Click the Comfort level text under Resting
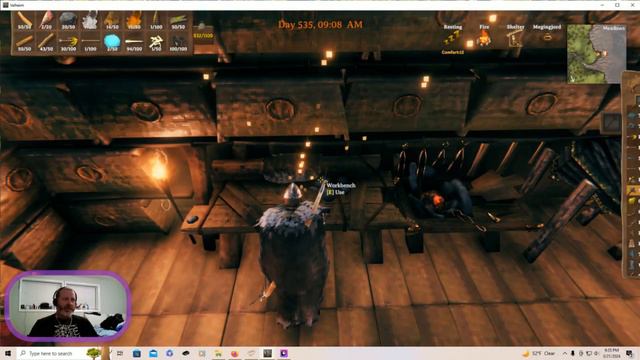The image size is (640, 360). point(453,52)
